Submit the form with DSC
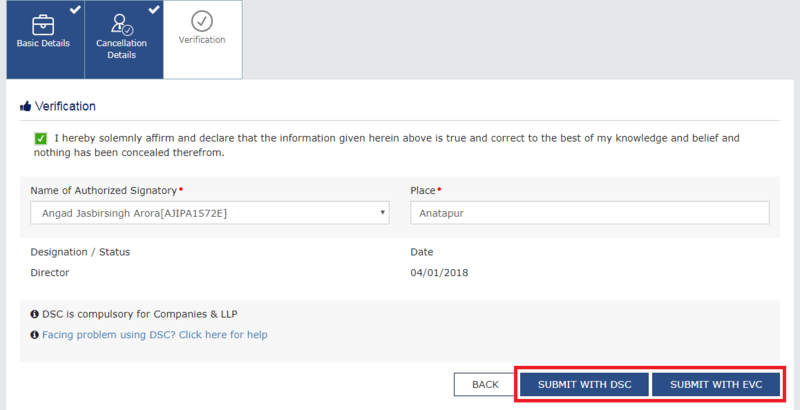The height and width of the screenshot is (410, 800). tap(583, 384)
